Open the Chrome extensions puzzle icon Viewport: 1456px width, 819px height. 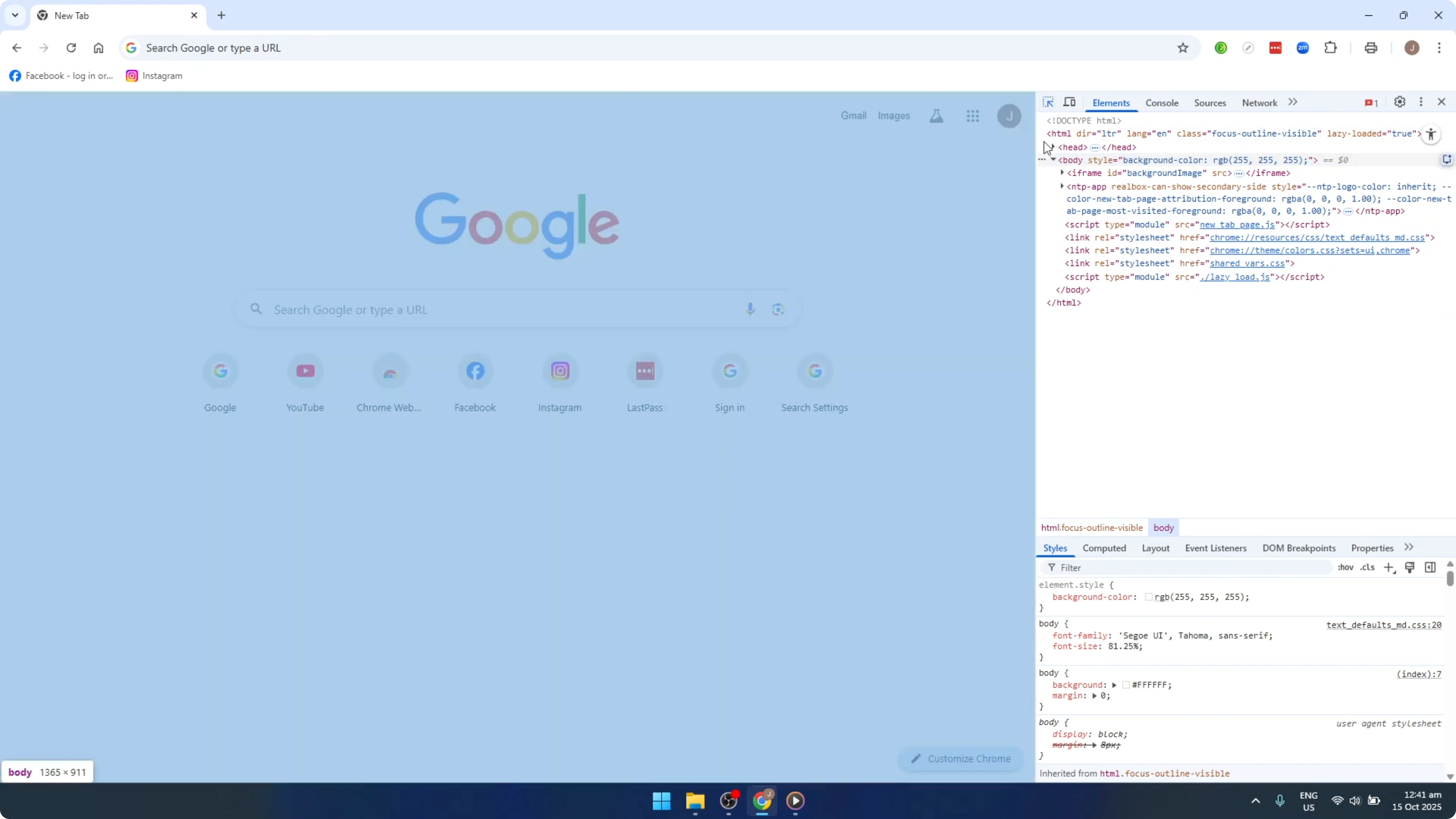tap(1331, 47)
